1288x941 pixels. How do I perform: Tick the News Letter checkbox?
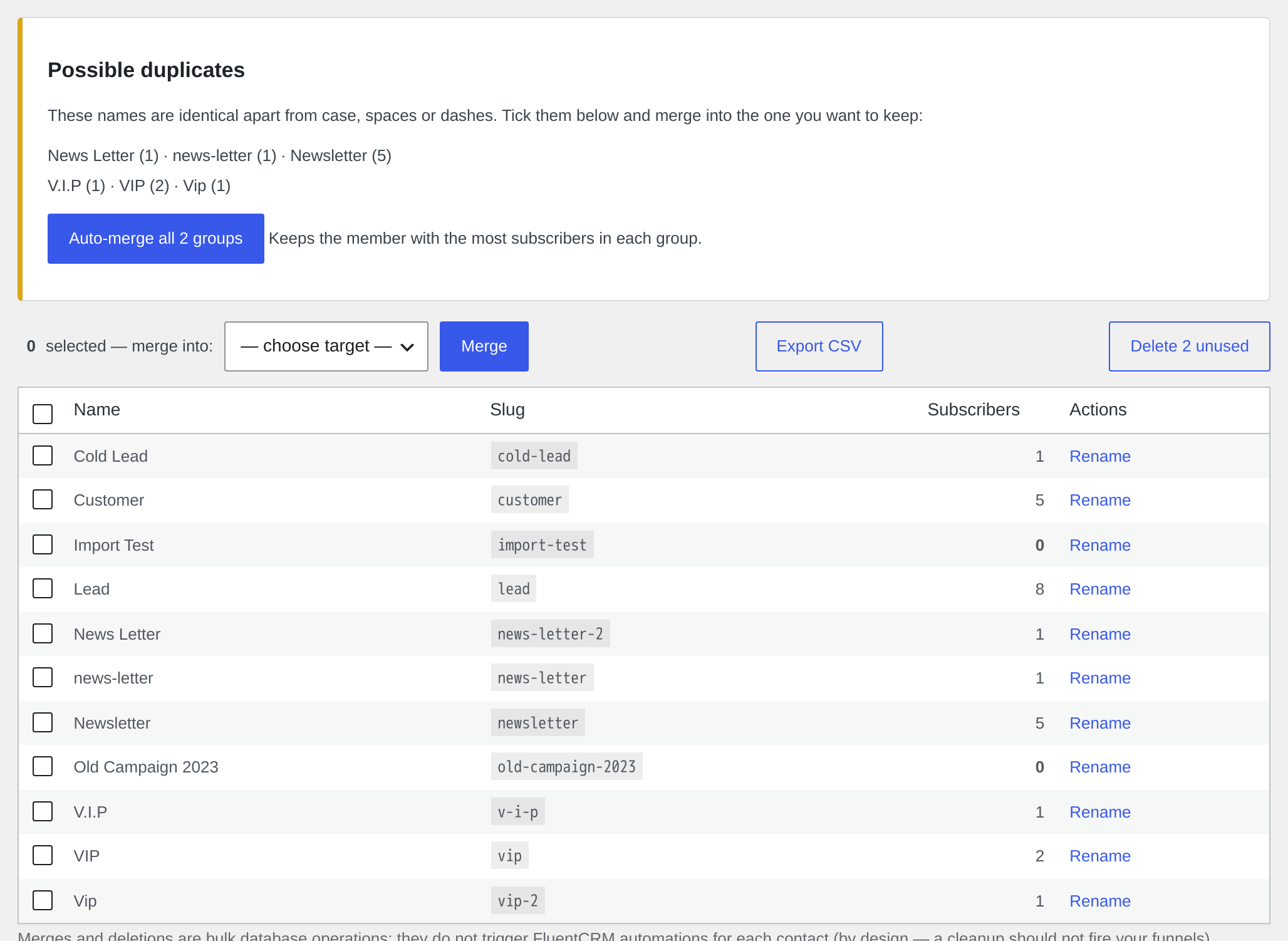click(43, 633)
